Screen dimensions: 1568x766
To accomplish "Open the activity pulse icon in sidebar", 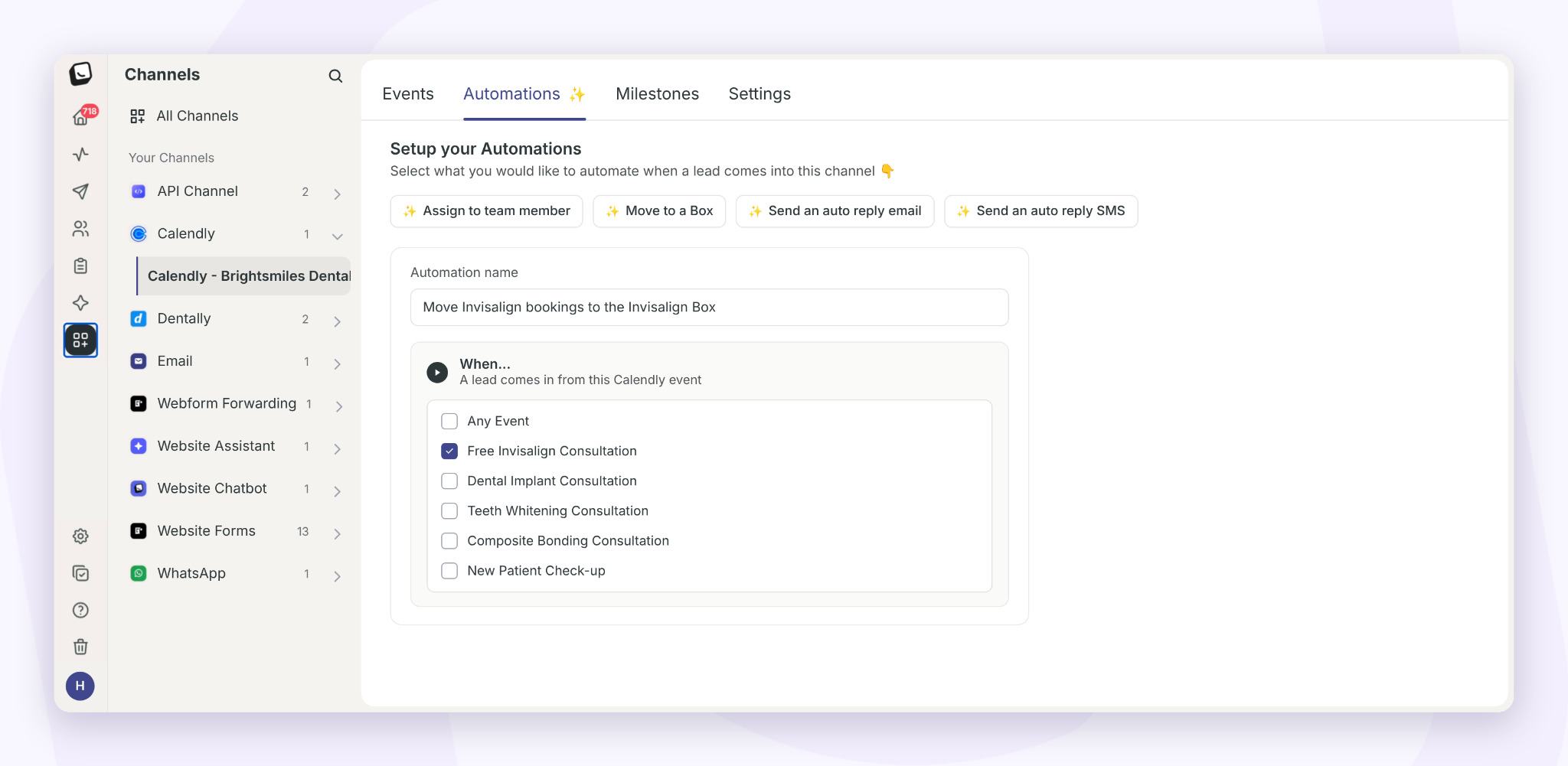I will coord(80,155).
